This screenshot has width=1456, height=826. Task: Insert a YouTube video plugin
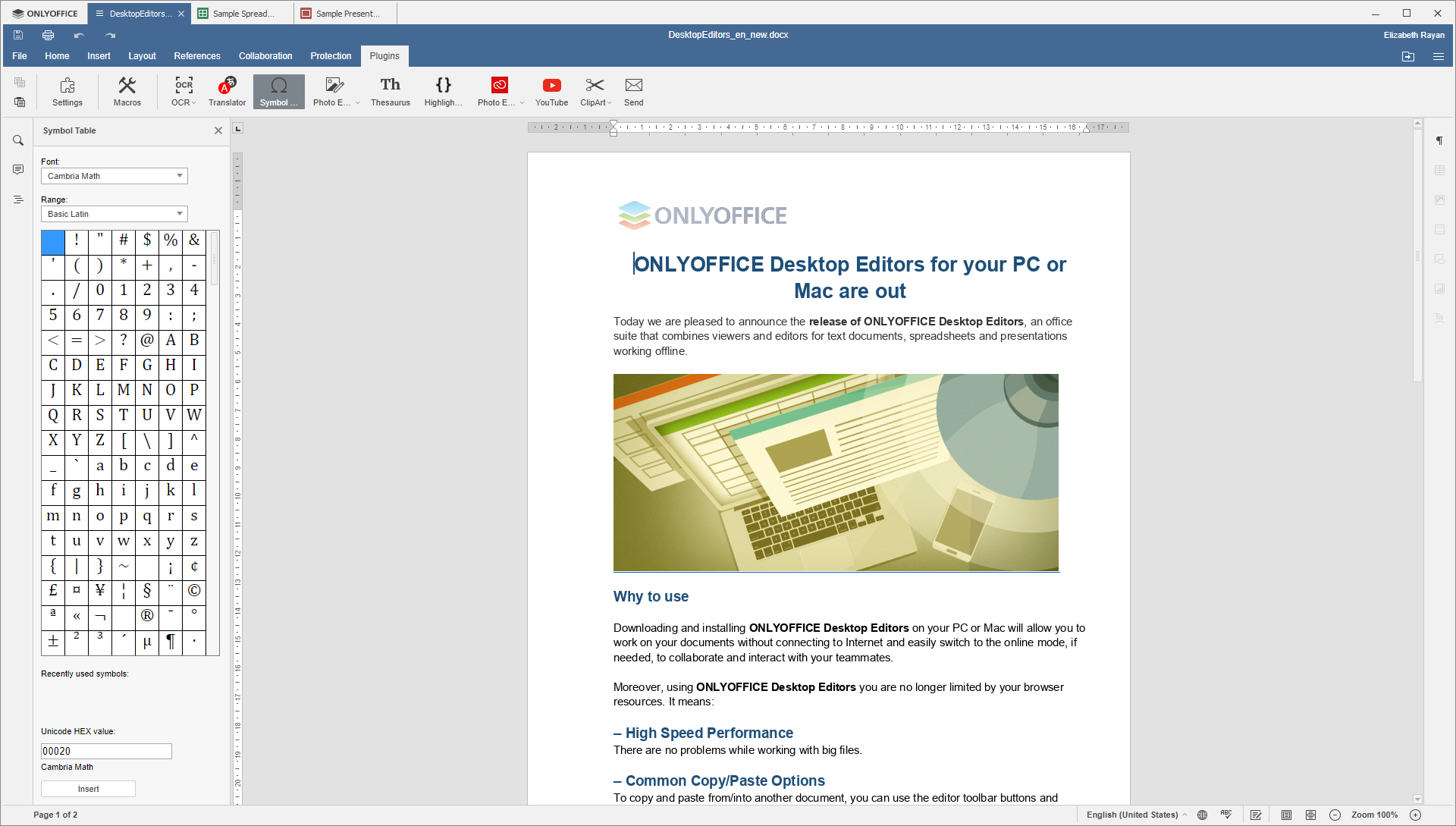coord(551,91)
